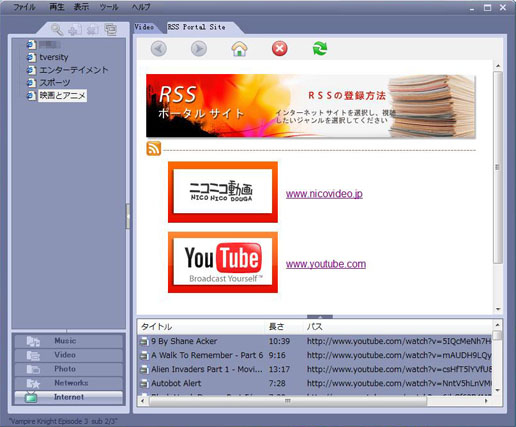Select the blurred first feed item
The height and width of the screenshot is (427, 516).
click(x=49, y=45)
